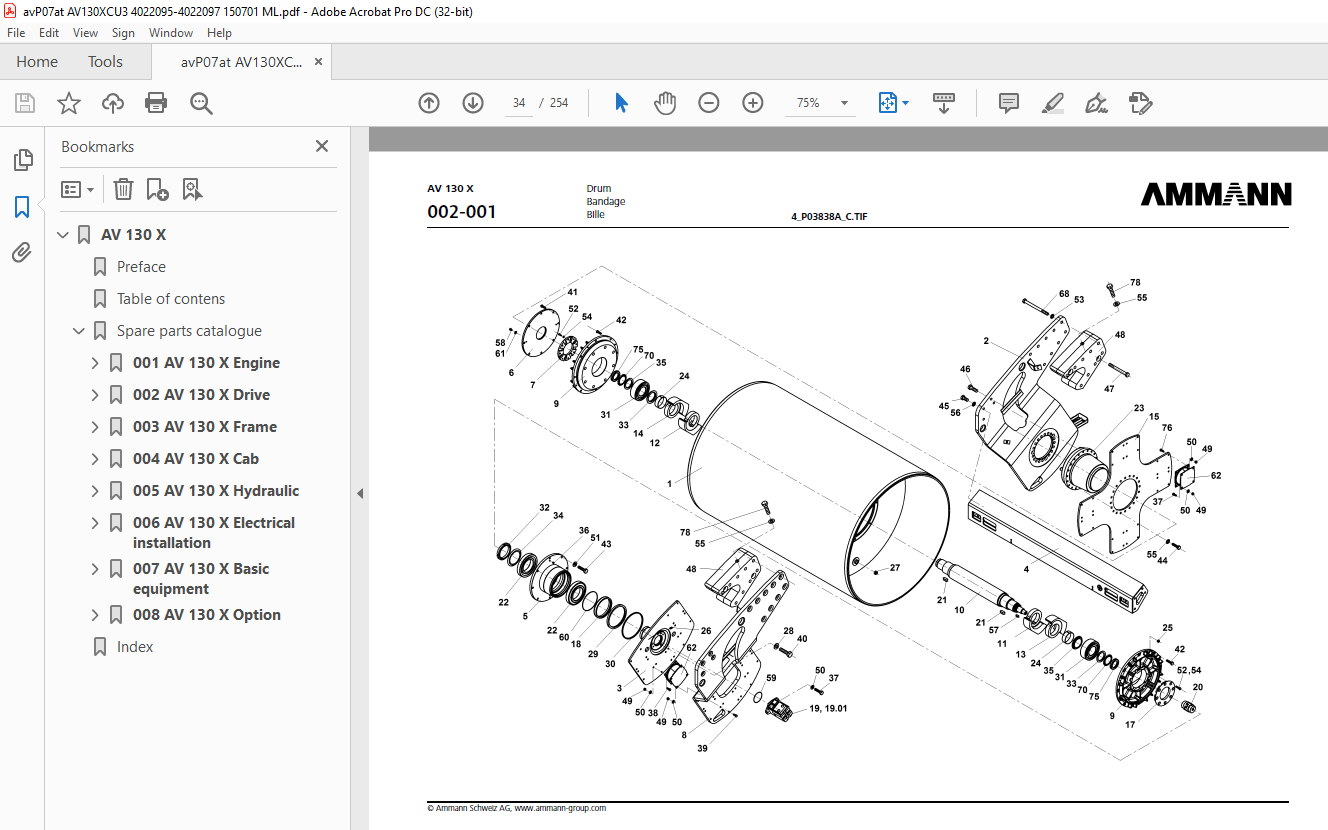Add a comment note icon
Image resolution: width=1328 pixels, height=830 pixels.
1009,103
